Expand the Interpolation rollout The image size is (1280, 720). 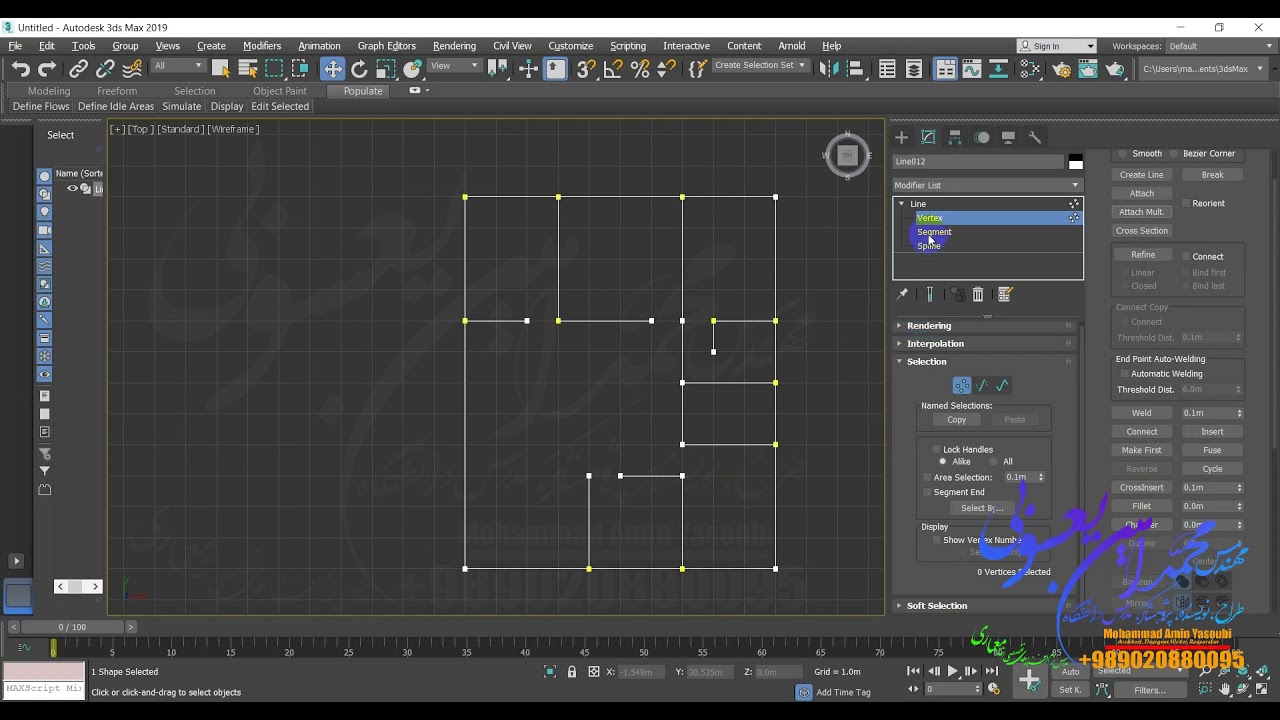tap(987, 343)
